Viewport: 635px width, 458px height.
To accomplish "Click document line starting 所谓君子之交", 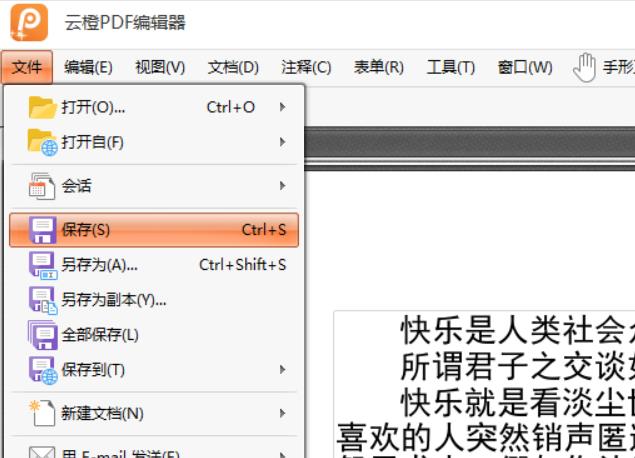I will click(518, 366).
